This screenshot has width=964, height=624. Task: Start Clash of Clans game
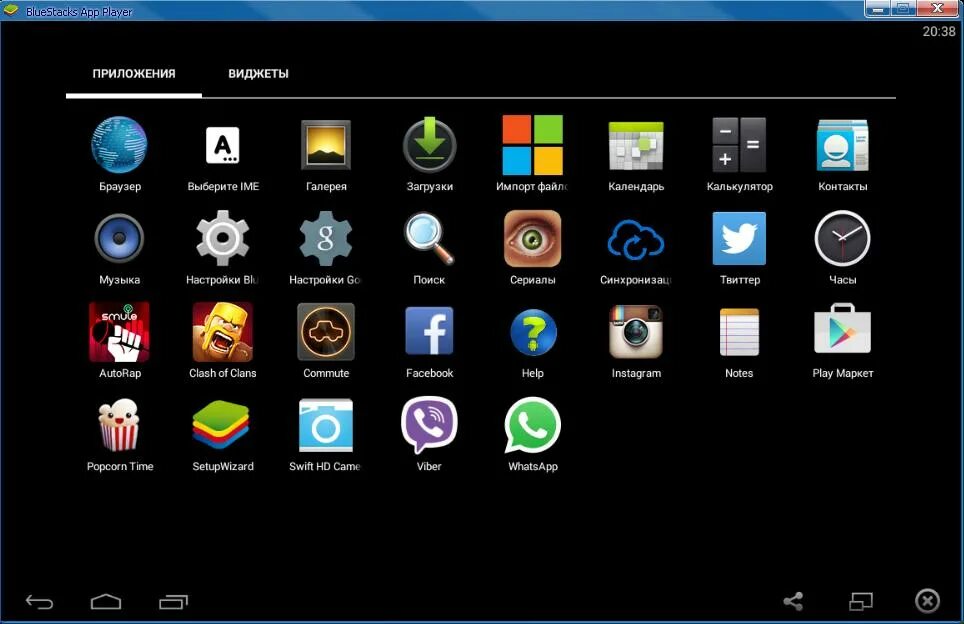coord(223,332)
